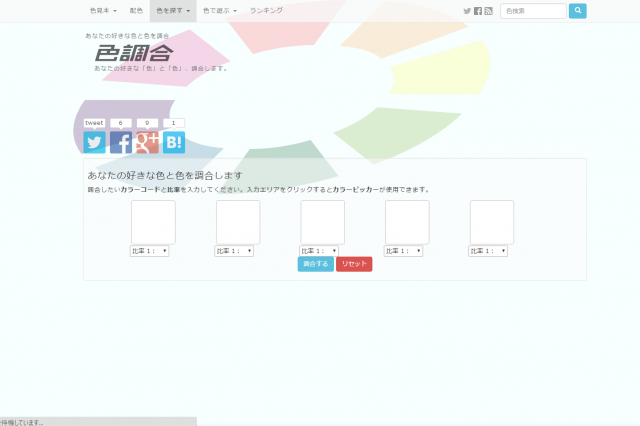Share via the Hatena B! button

(x=174, y=142)
